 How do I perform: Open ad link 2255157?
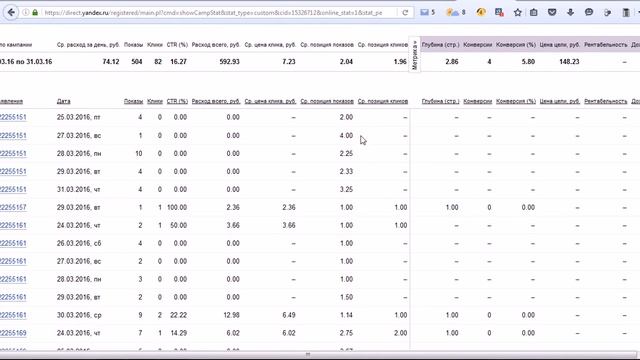coord(13,207)
